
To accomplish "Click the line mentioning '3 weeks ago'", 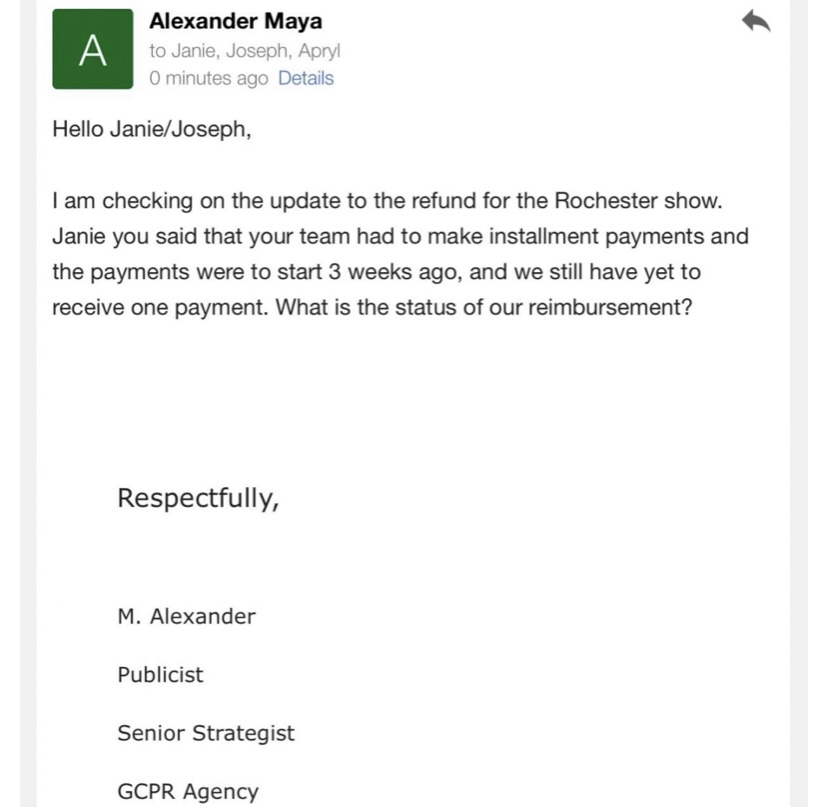I will pyautogui.click(x=377, y=271).
